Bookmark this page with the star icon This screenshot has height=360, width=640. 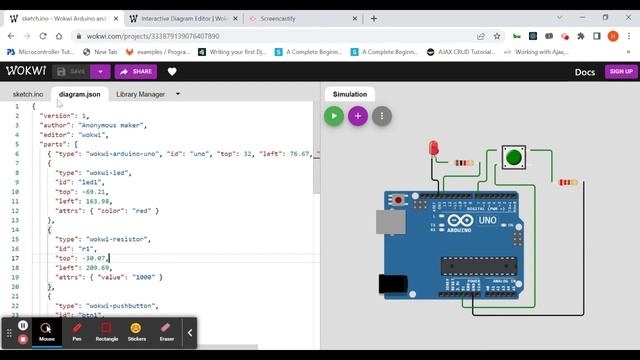point(497,36)
